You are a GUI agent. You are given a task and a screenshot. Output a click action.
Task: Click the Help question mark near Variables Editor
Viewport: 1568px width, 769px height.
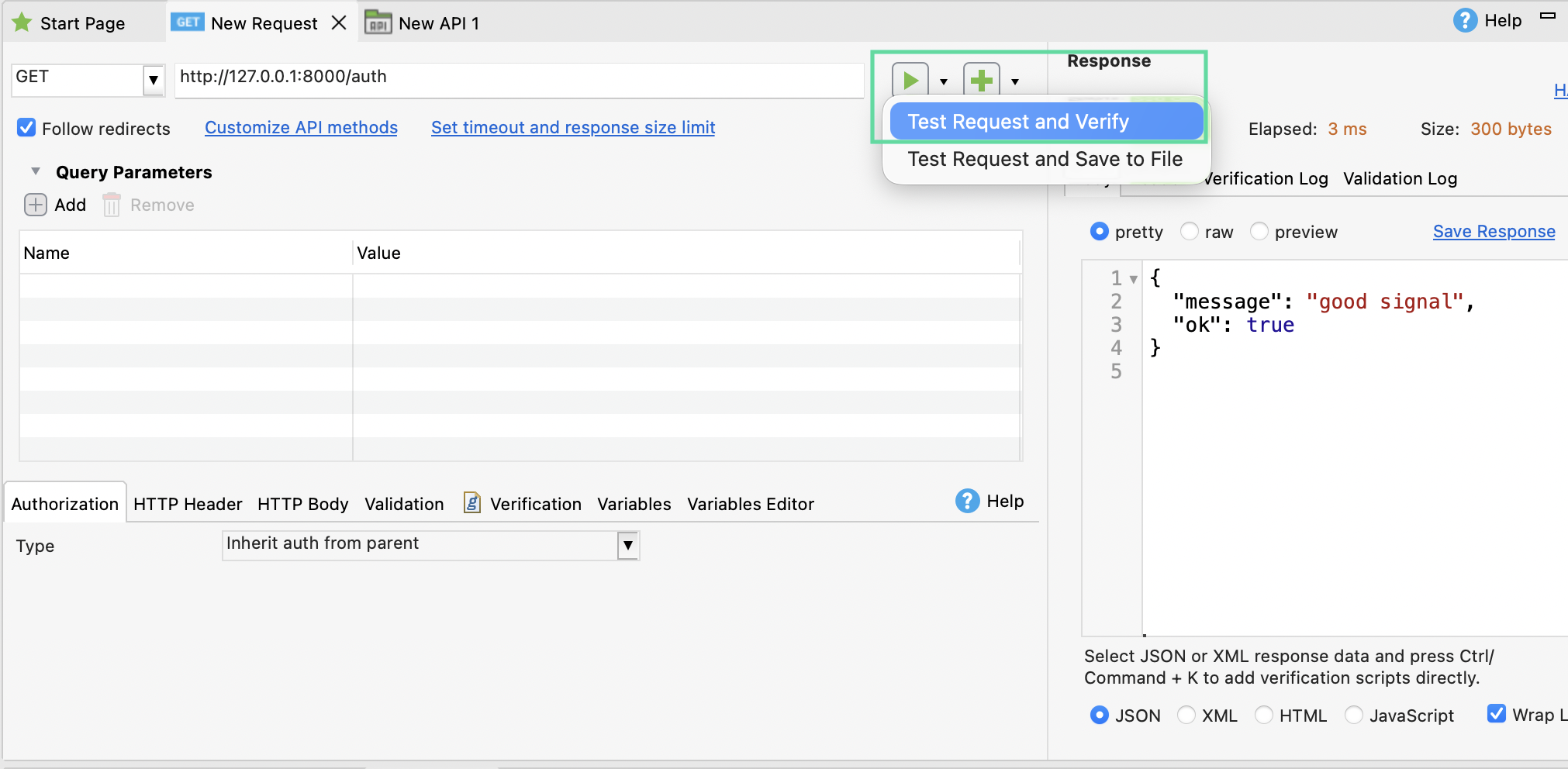967,501
